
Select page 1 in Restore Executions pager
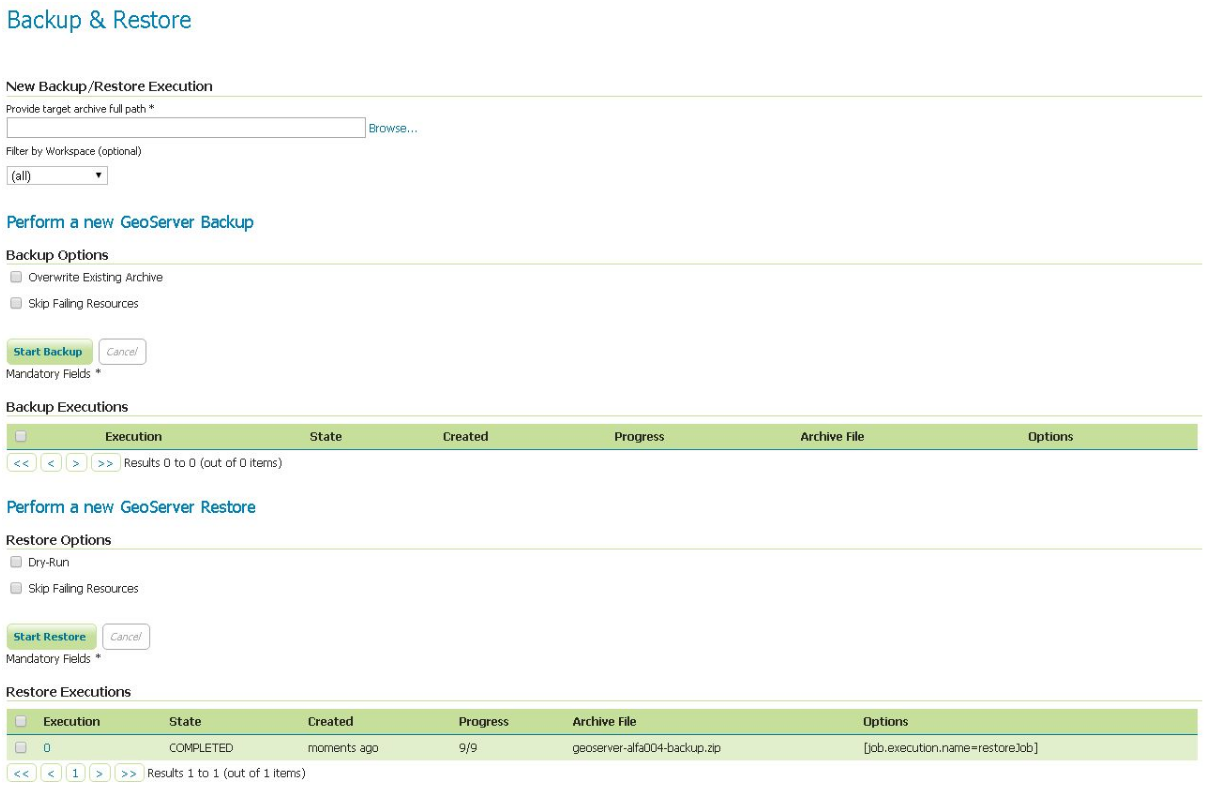click(x=76, y=773)
